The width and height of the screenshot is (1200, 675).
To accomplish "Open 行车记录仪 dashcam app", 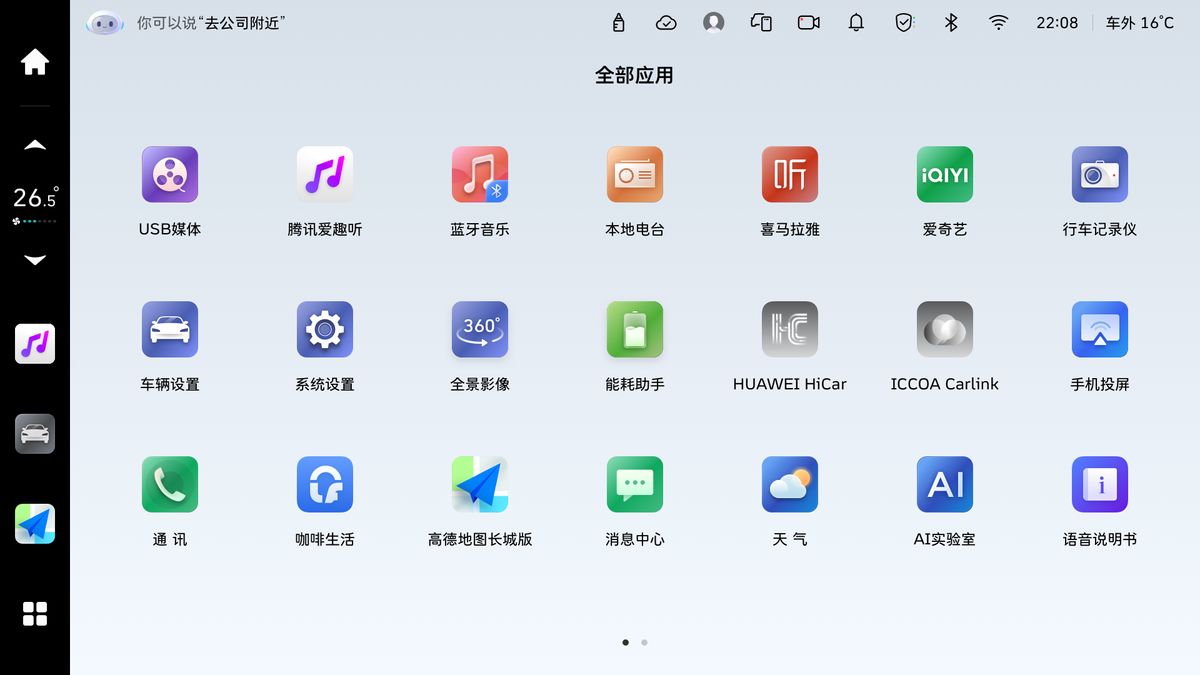I will pyautogui.click(x=1100, y=175).
